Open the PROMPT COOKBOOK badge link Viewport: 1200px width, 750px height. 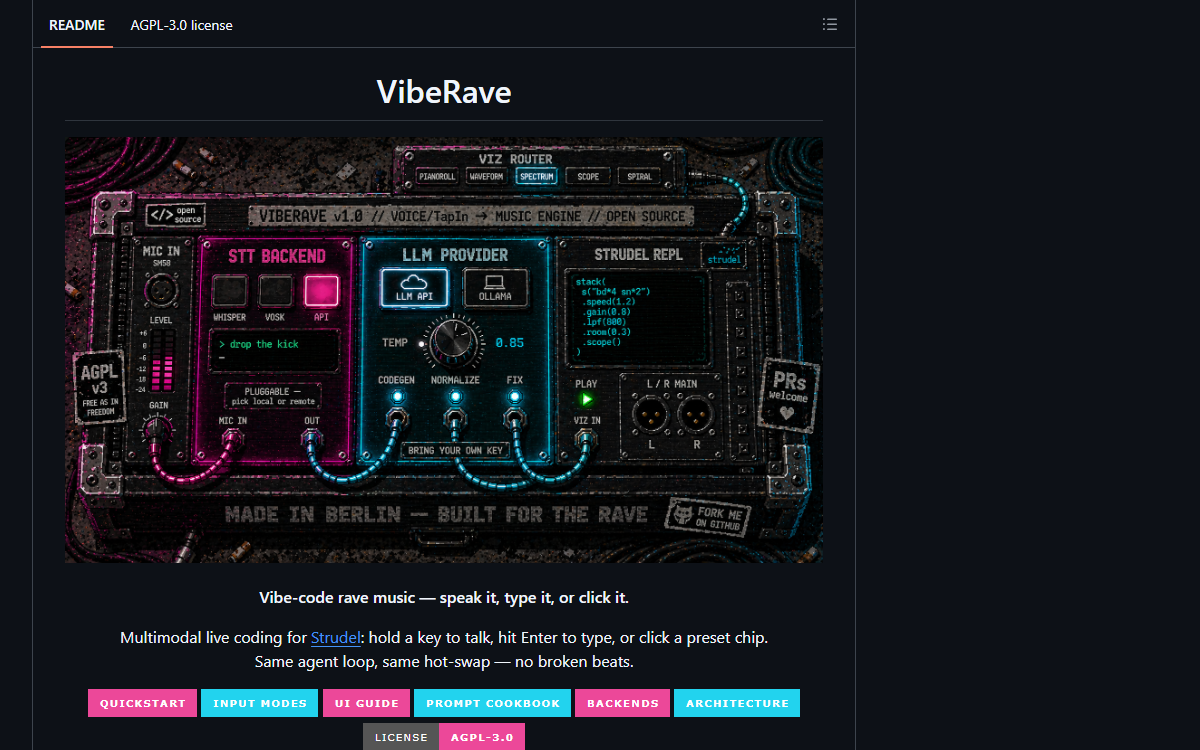[x=493, y=703]
